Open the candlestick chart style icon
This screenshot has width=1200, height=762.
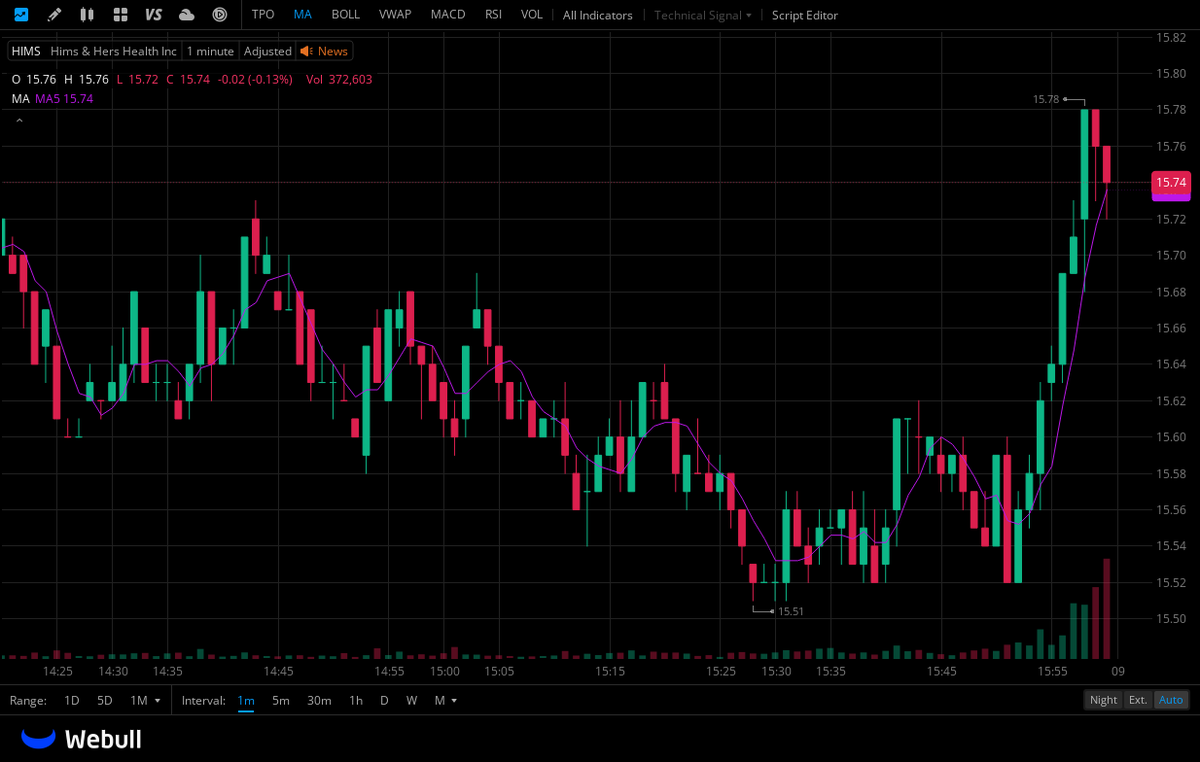[87, 15]
